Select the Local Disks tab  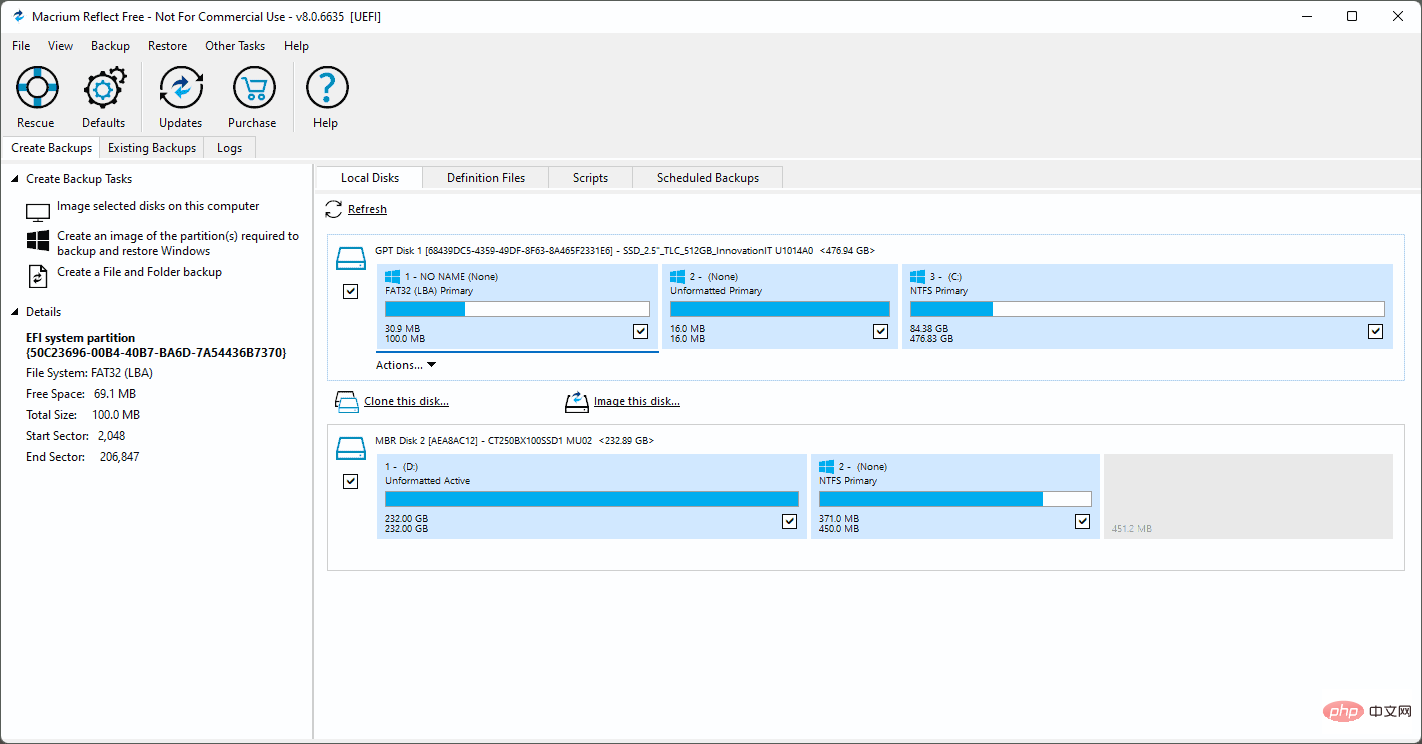pos(370,178)
